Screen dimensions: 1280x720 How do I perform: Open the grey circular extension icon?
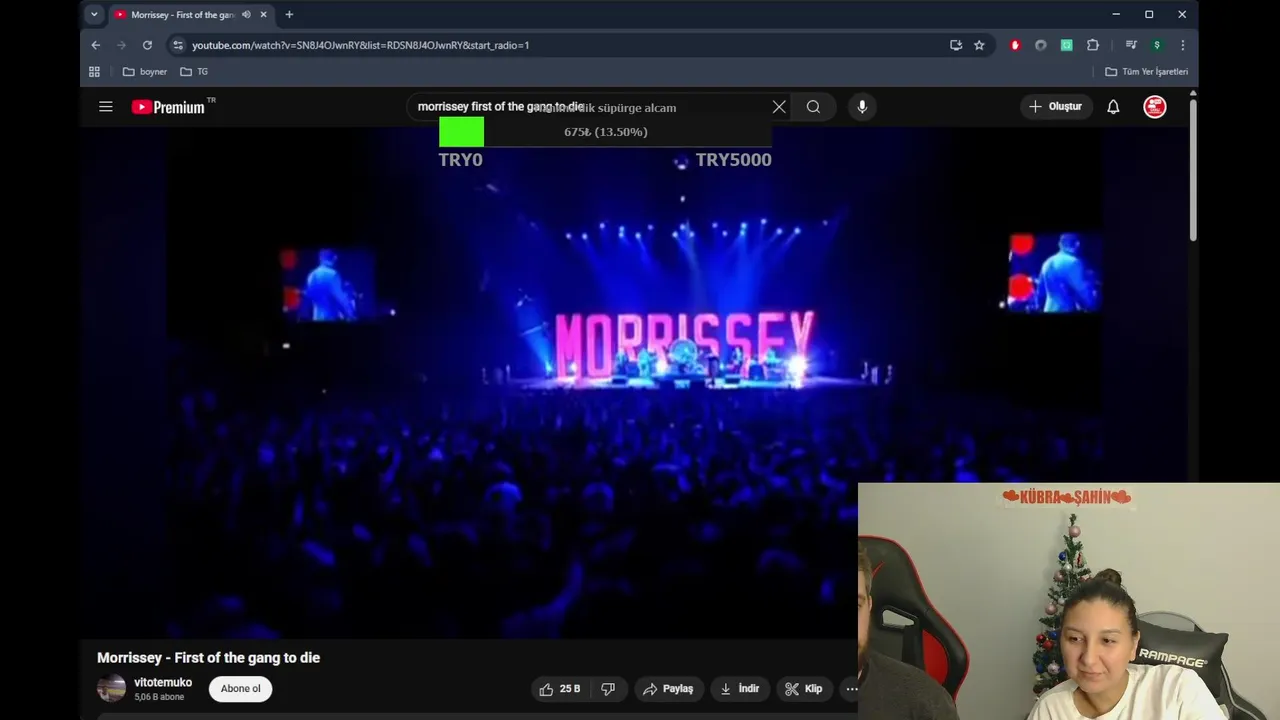[x=1041, y=45]
